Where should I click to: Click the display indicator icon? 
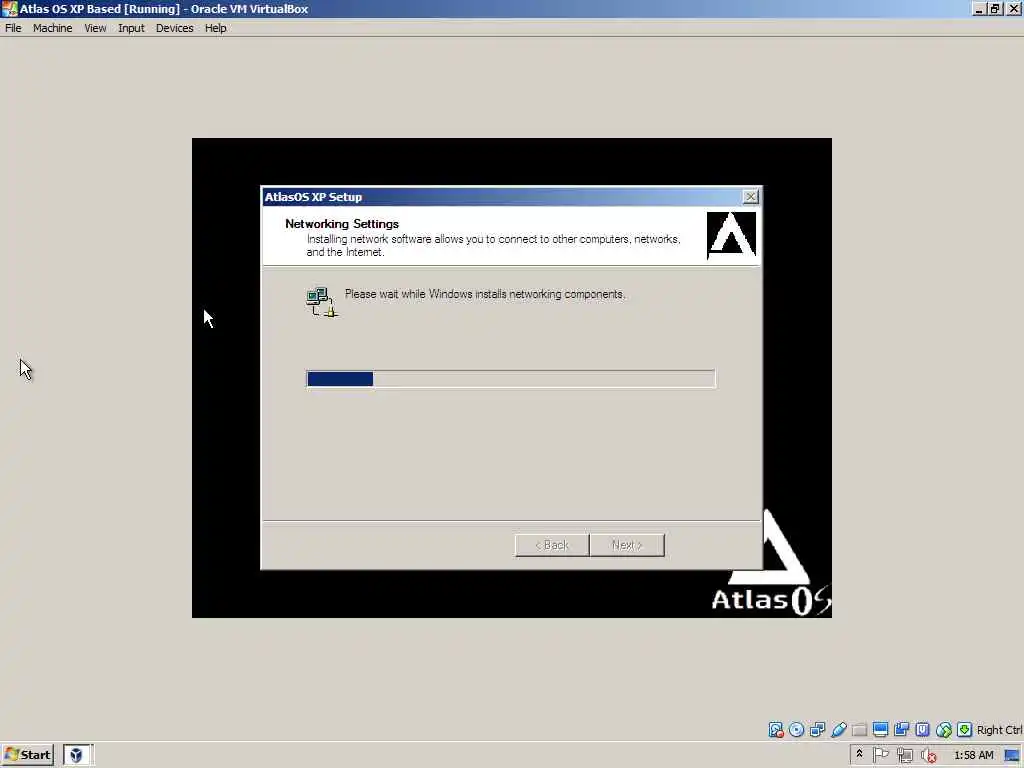click(x=880, y=729)
